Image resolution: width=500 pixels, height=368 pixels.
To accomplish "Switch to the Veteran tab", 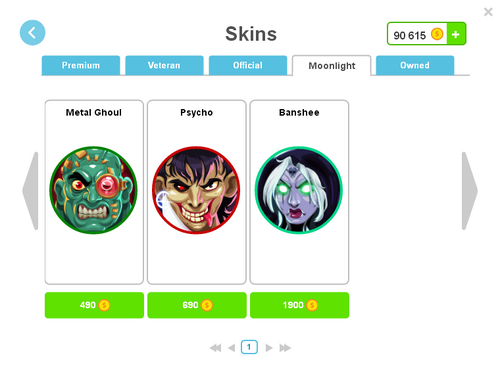I will pos(164,65).
